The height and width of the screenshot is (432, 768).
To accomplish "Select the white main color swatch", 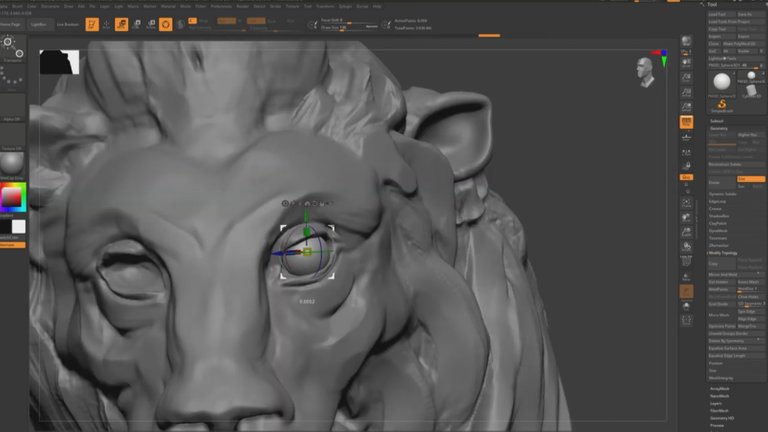I will (19, 226).
